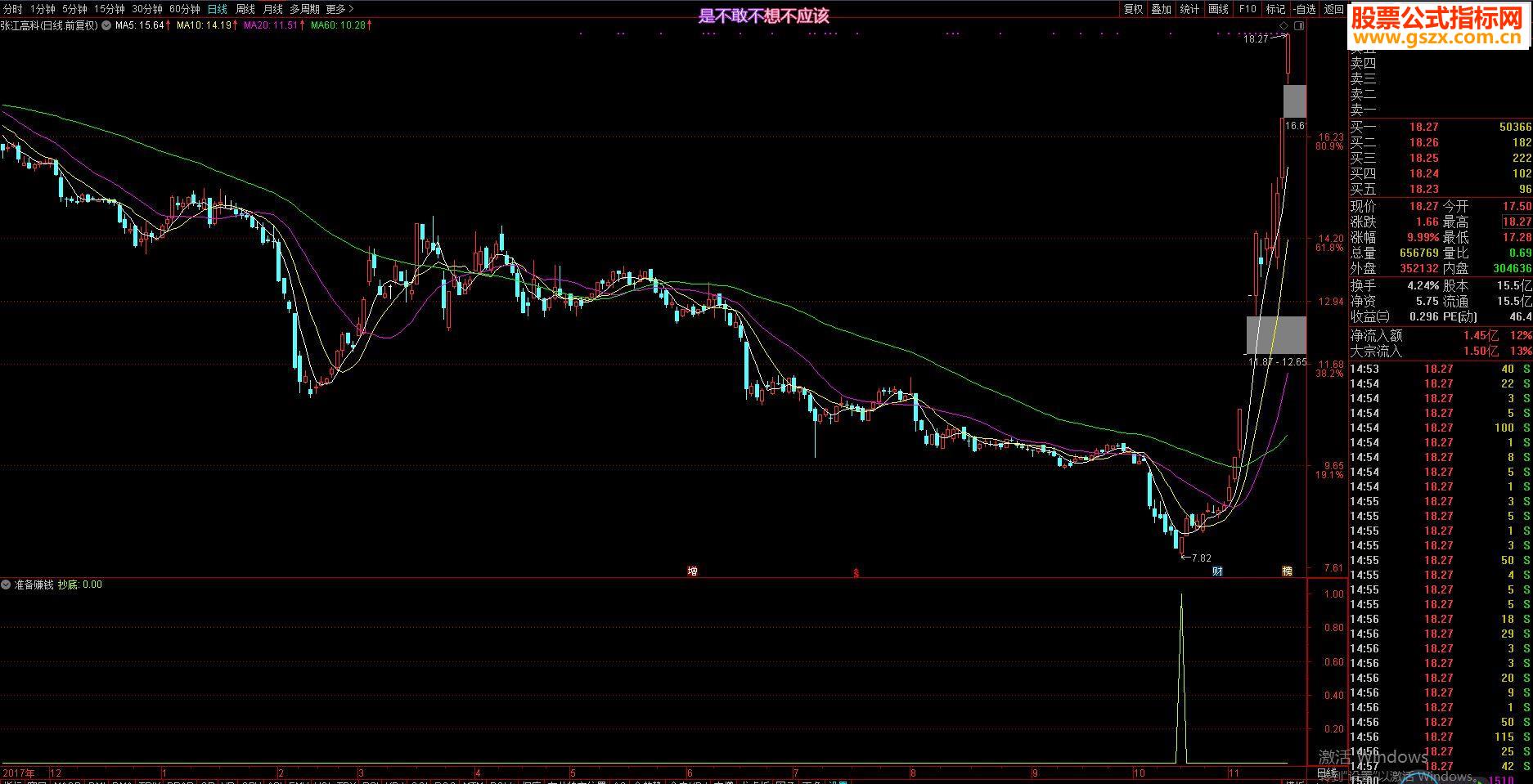Click the 叠加 overlay button

pyautogui.click(x=1162, y=9)
